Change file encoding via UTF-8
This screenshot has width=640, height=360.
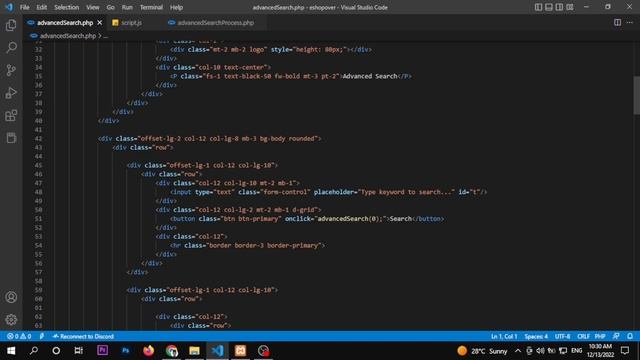(562, 336)
